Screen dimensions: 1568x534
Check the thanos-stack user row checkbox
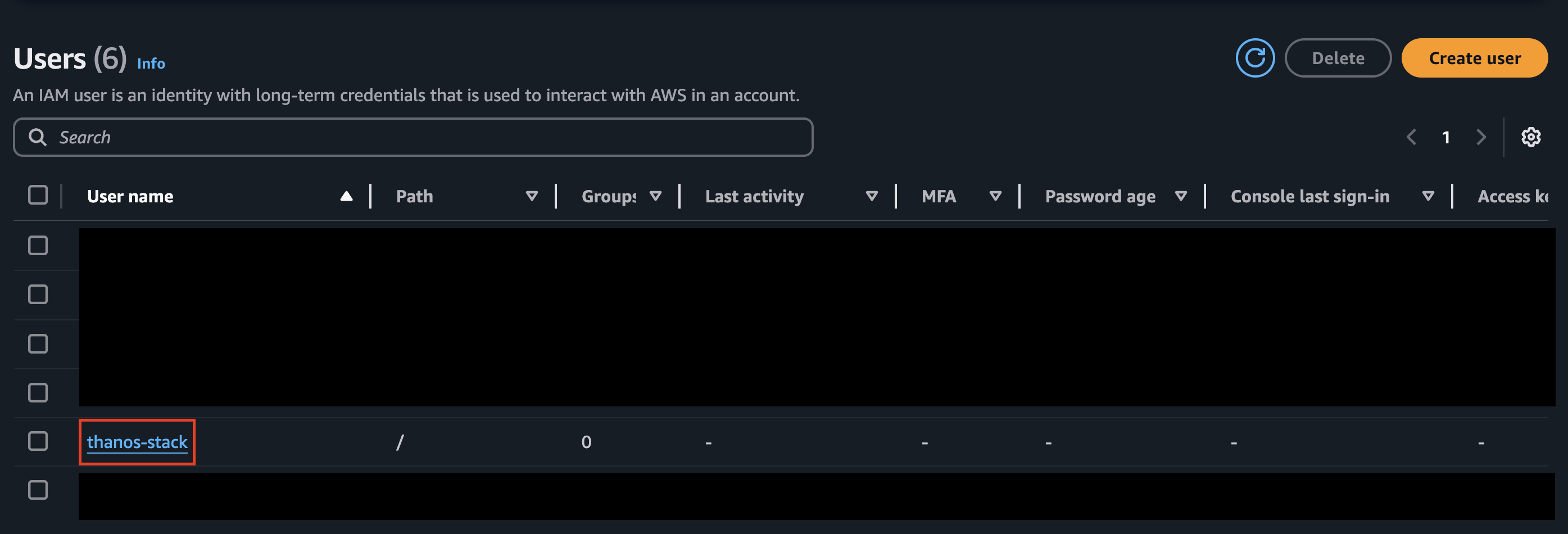tap(38, 441)
